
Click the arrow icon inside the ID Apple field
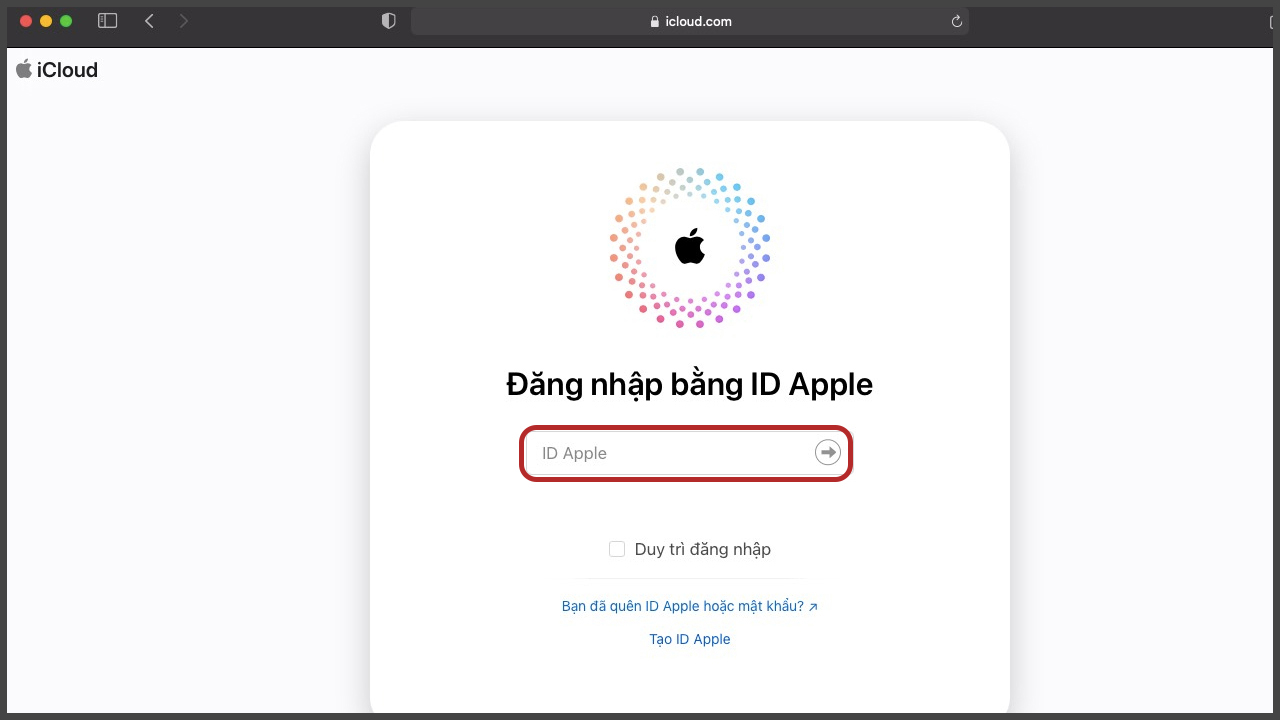[x=827, y=451]
